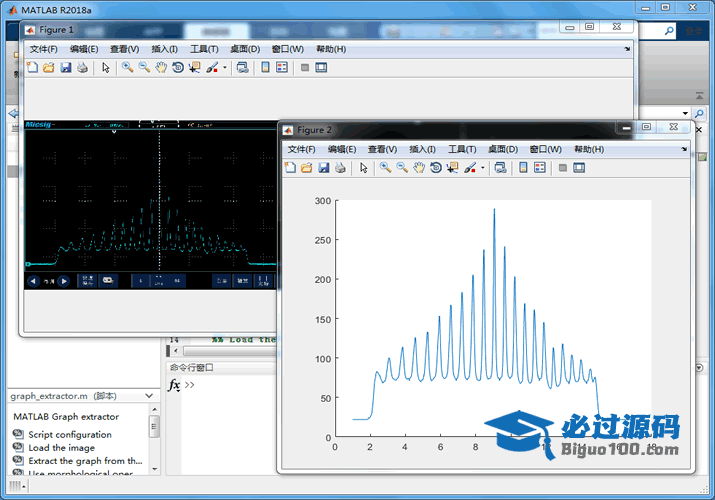This screenshot has height=500, width=715.
Task: Select the Rotate 3D tool in Figure 1
Action: pos(177,68)
